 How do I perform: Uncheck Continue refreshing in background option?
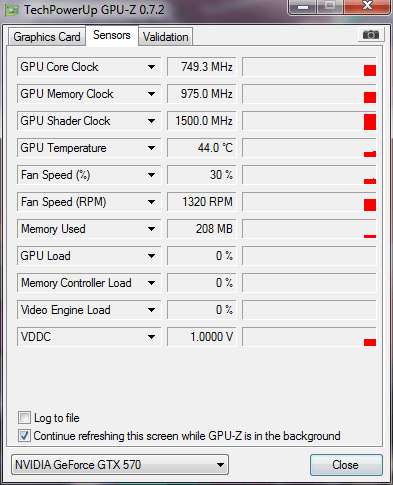point(24,435)
